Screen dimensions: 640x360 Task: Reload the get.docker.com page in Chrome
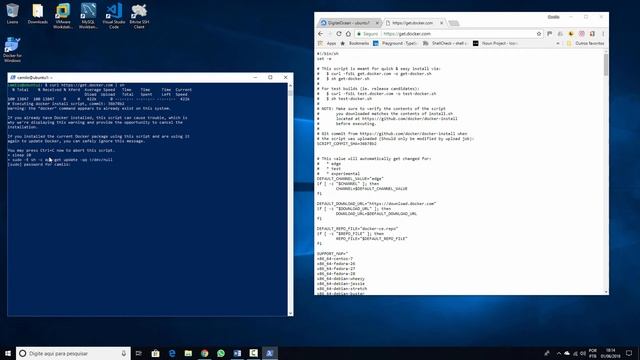click(339, 33)
